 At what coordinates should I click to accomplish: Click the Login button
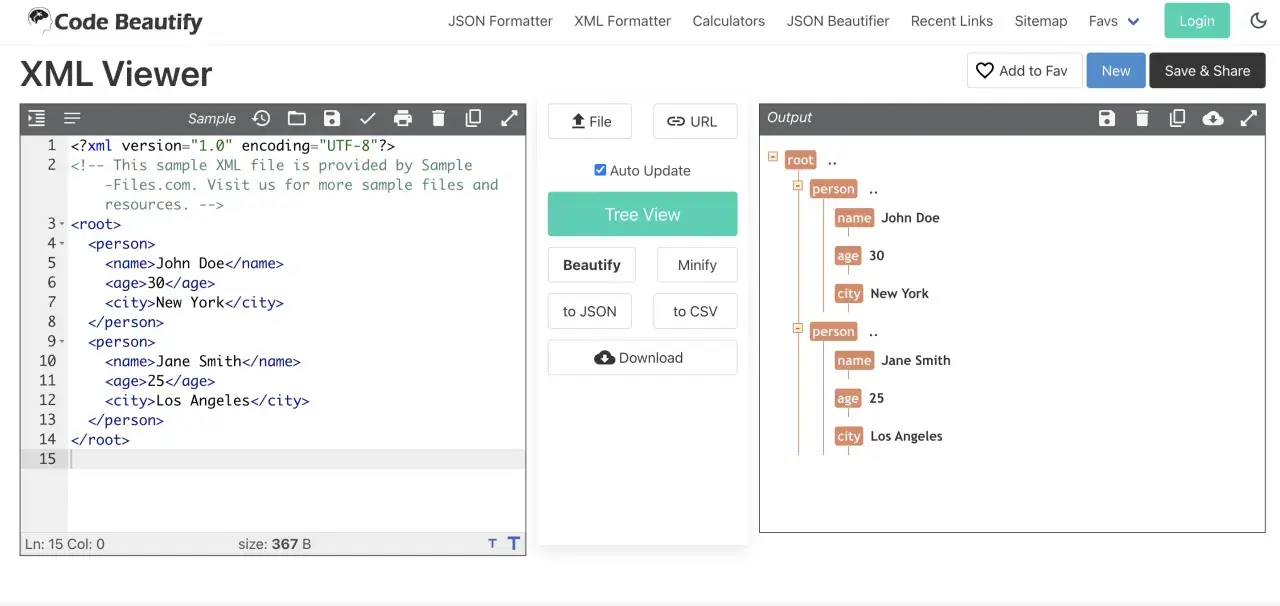(1197, 20)
